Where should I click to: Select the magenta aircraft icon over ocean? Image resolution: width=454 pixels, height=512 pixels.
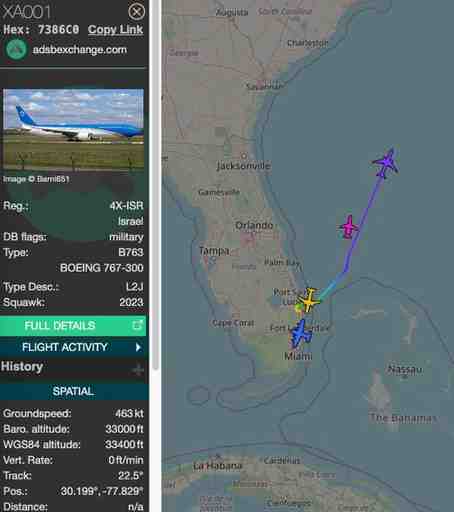coord(348,227)
